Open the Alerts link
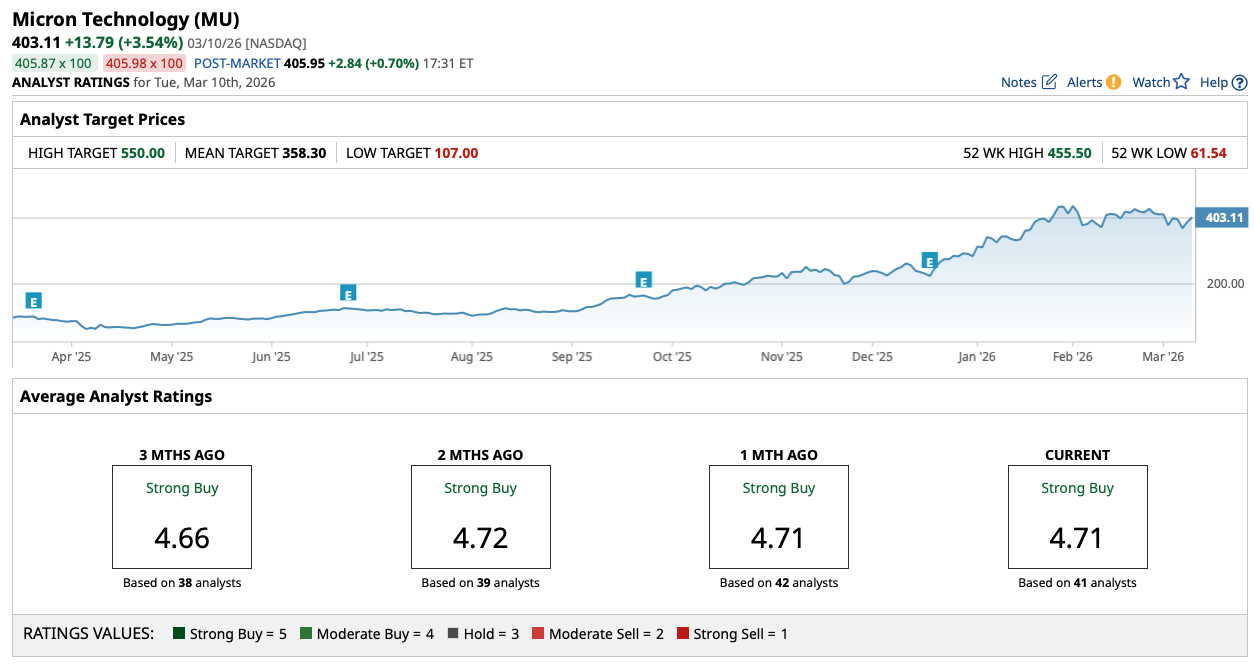1254x665 pixels. coord(1084,83)
